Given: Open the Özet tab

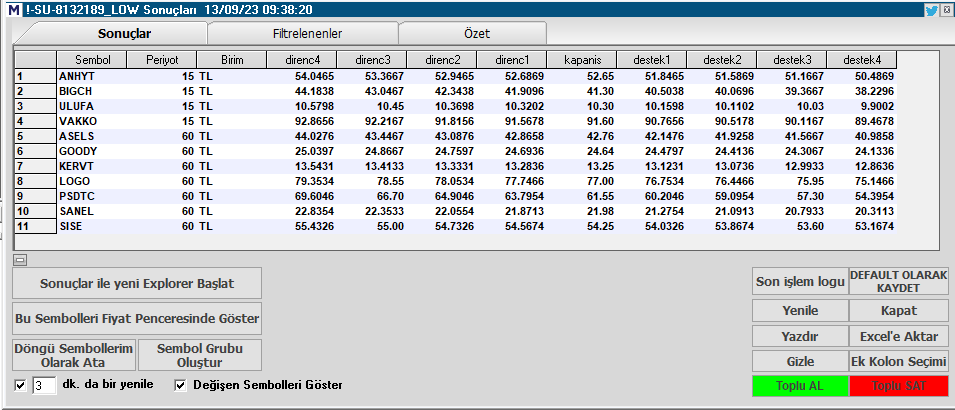Looking at the screenshot, I should coord(477,34).
